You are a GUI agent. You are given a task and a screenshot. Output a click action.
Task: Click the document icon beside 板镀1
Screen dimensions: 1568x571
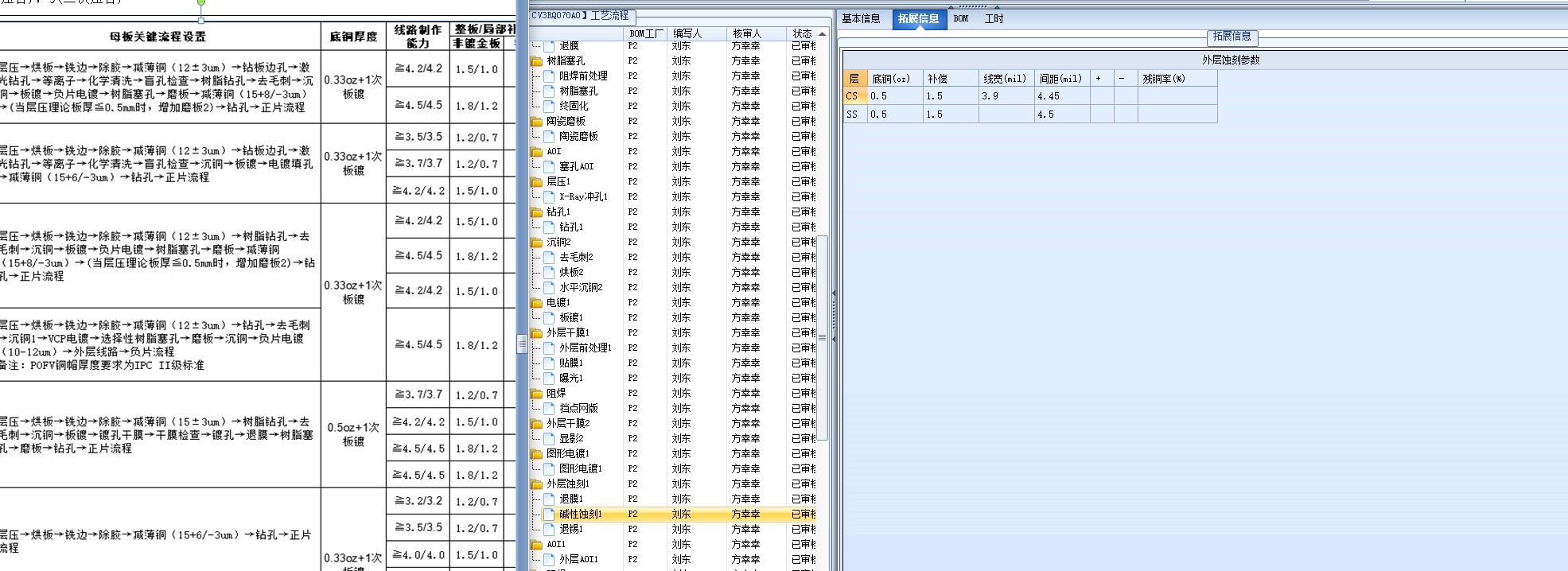549,317
